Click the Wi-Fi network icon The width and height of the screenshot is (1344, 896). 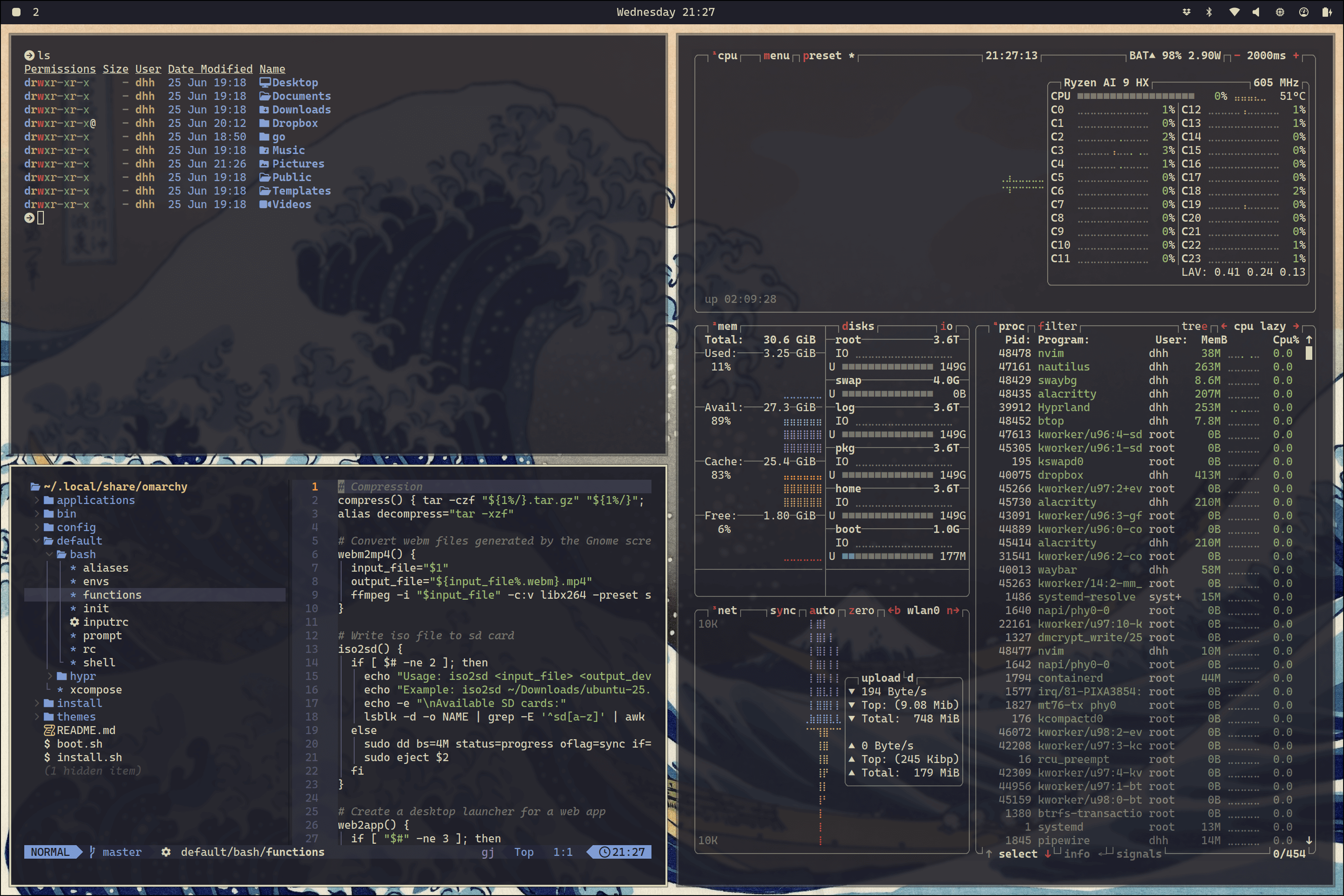pos(1234,12)
